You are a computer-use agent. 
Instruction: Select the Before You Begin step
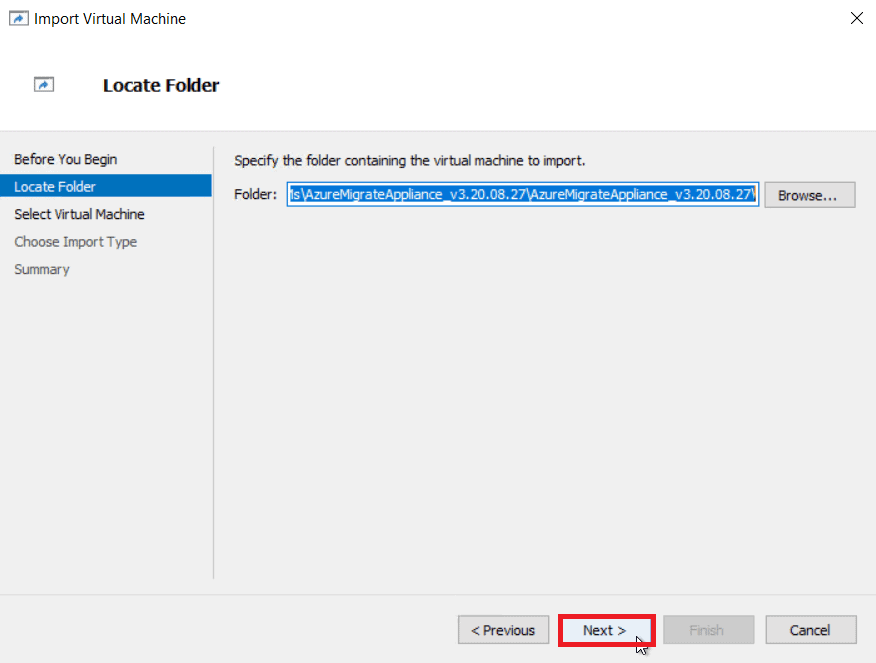point(65,159)
